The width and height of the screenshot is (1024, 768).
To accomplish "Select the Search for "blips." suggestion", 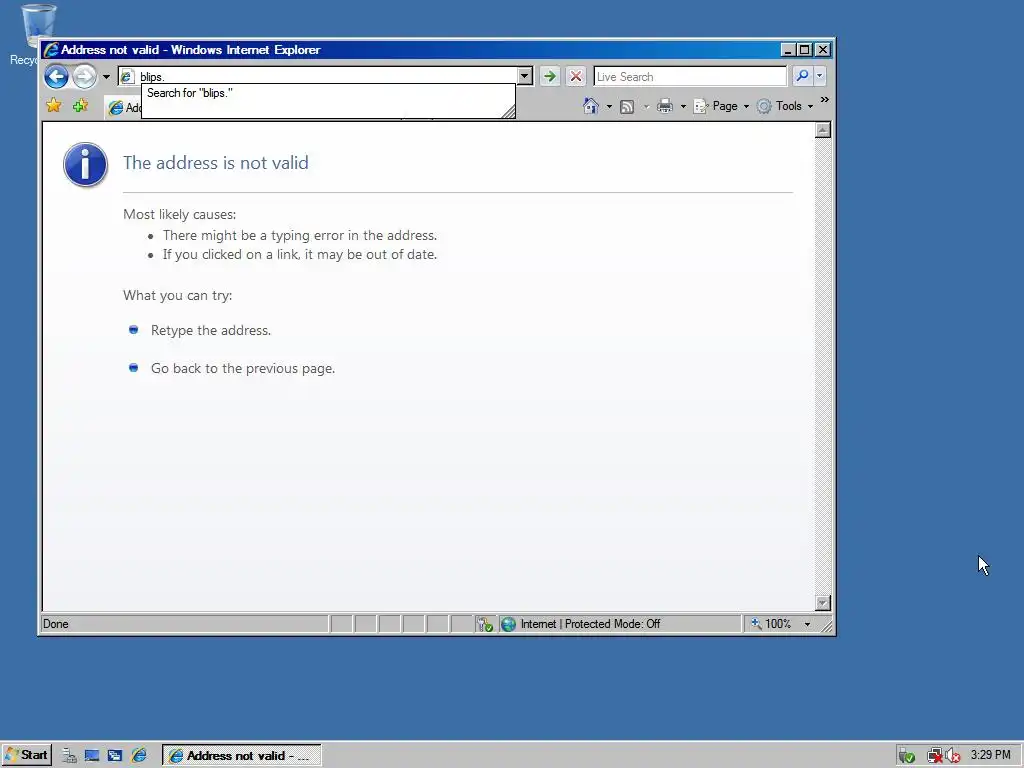I will pos(328,93).
